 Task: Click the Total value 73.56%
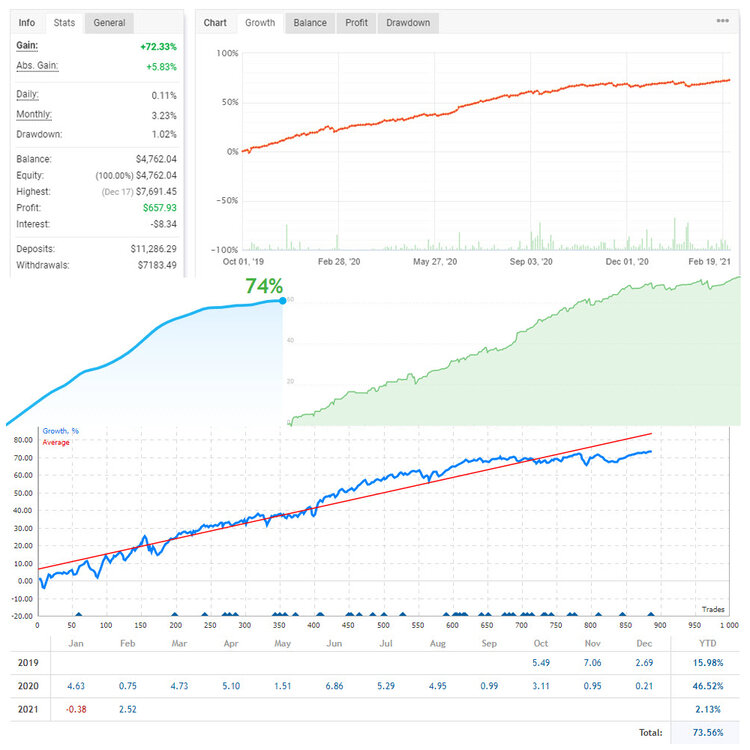tap(708, 733)
